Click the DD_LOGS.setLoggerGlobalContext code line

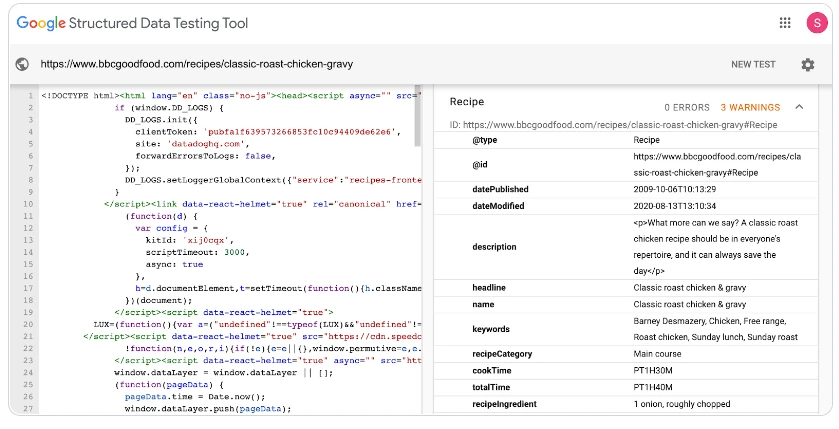click(273, 180)
